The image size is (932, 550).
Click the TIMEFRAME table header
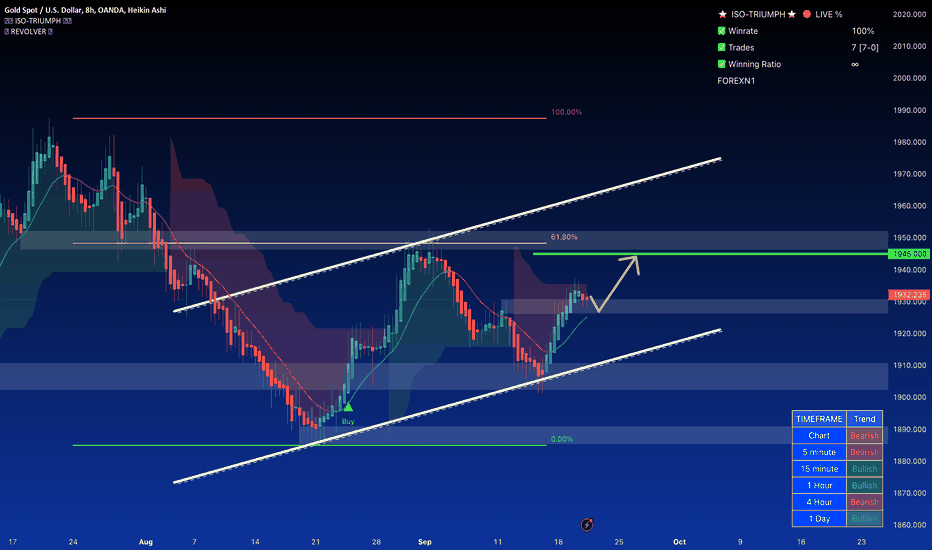point(819,419)
